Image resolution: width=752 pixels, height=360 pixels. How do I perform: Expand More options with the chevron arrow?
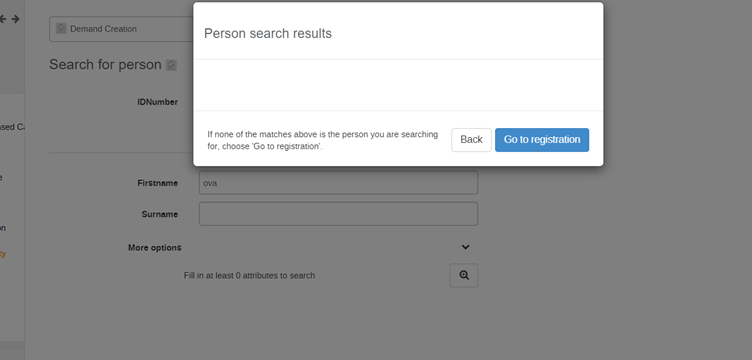[x=465, y=247]
